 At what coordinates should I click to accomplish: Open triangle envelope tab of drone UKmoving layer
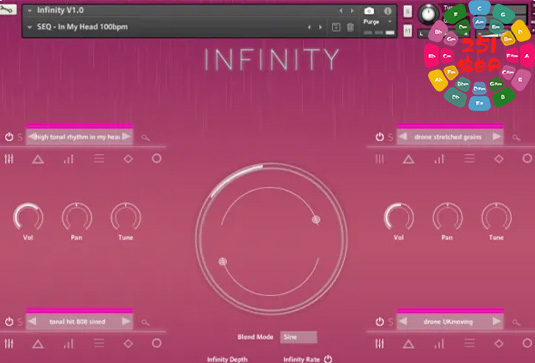(408, 344)
